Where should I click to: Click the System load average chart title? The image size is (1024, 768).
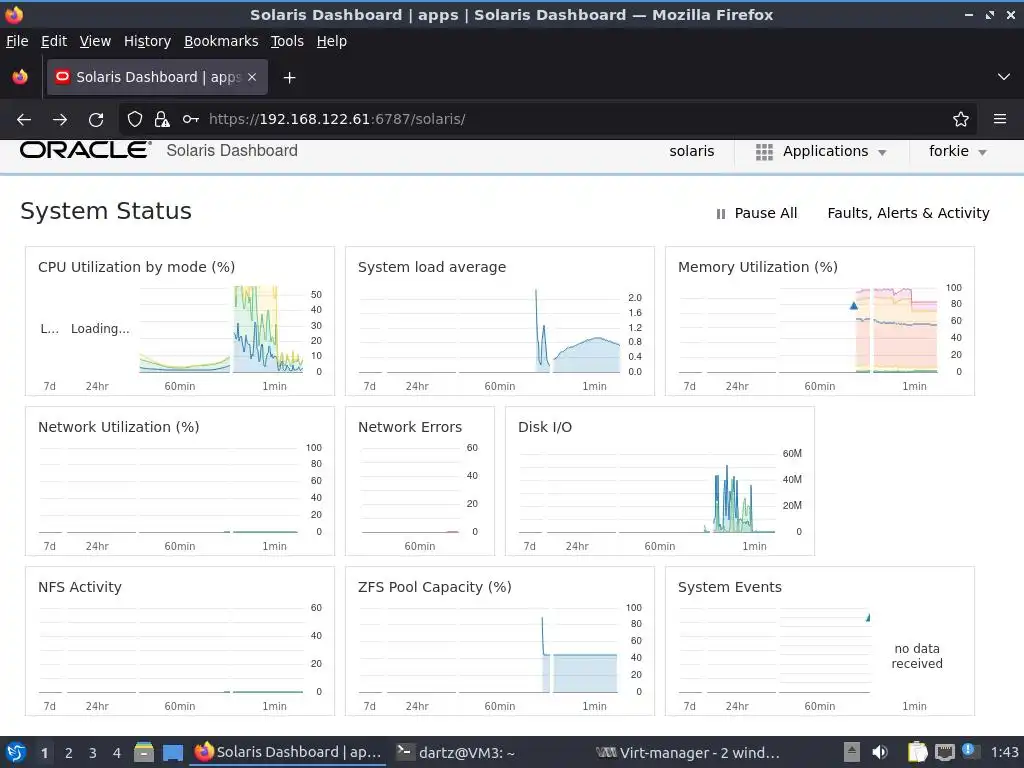click(432, 267)
